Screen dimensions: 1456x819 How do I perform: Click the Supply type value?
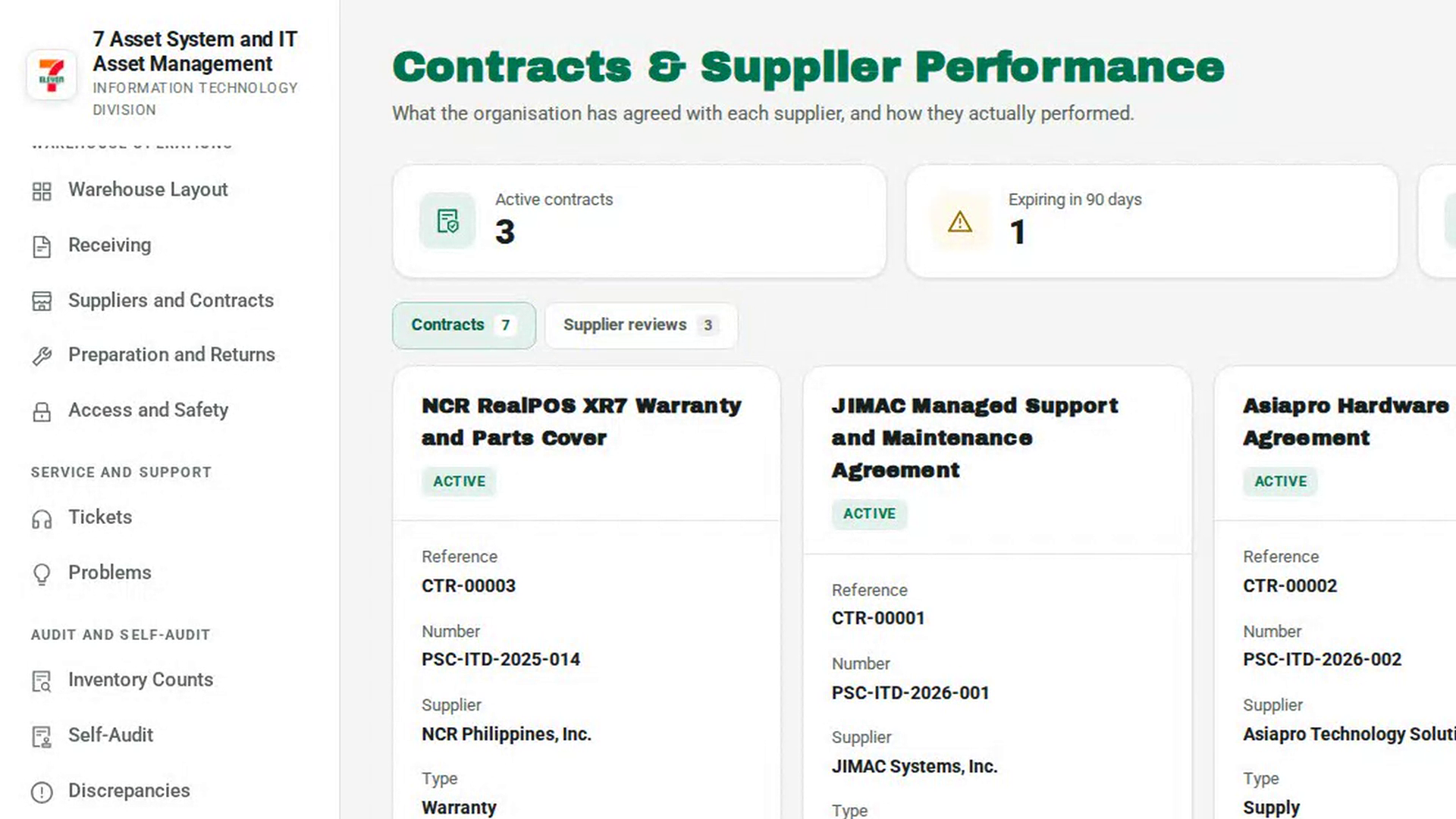(x=1271, y=808)
